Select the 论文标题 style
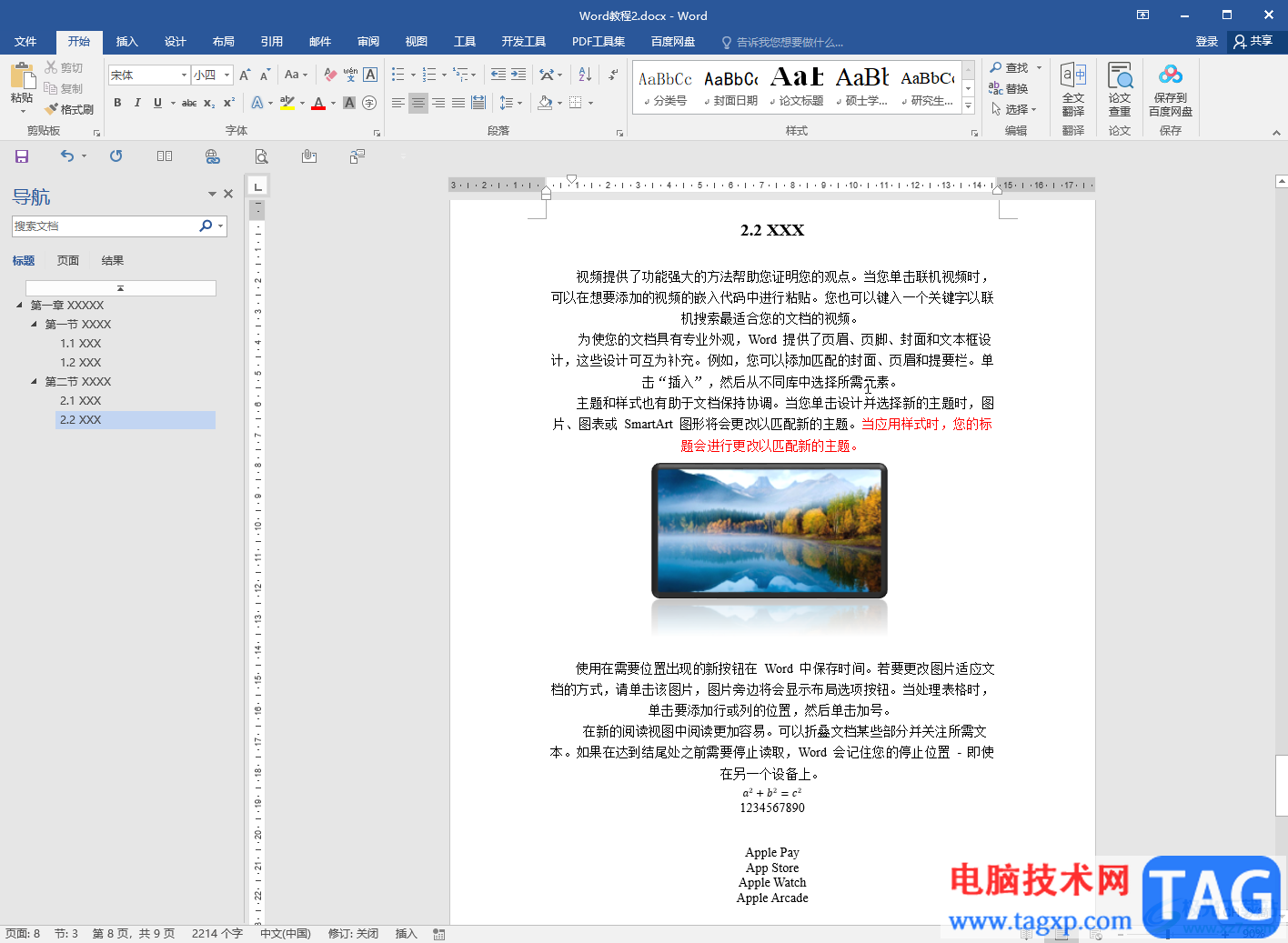The height and width of the screenshot is (943, 1288). [797, 87]
